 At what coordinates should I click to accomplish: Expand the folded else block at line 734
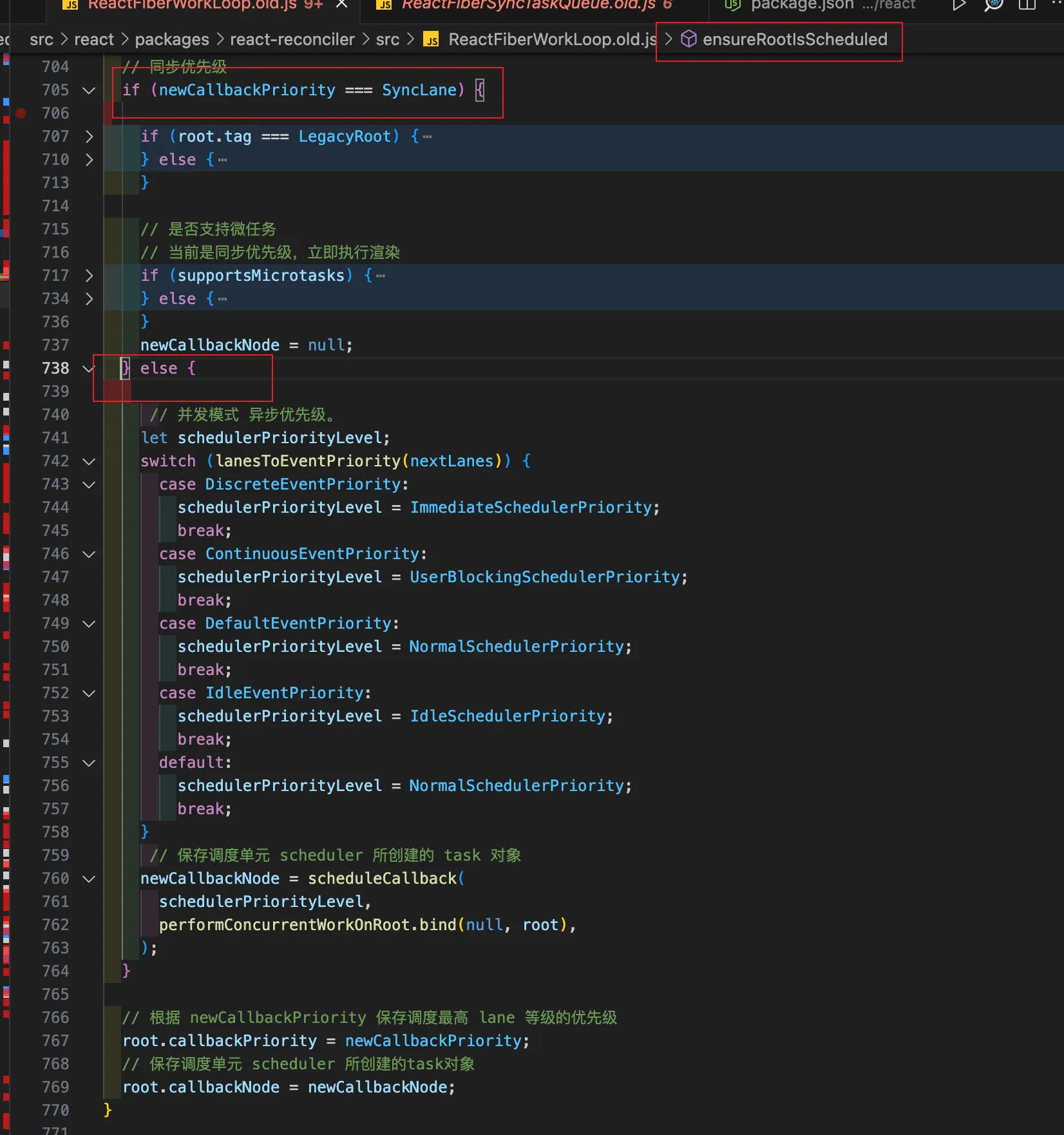click(x=89, y=299)
